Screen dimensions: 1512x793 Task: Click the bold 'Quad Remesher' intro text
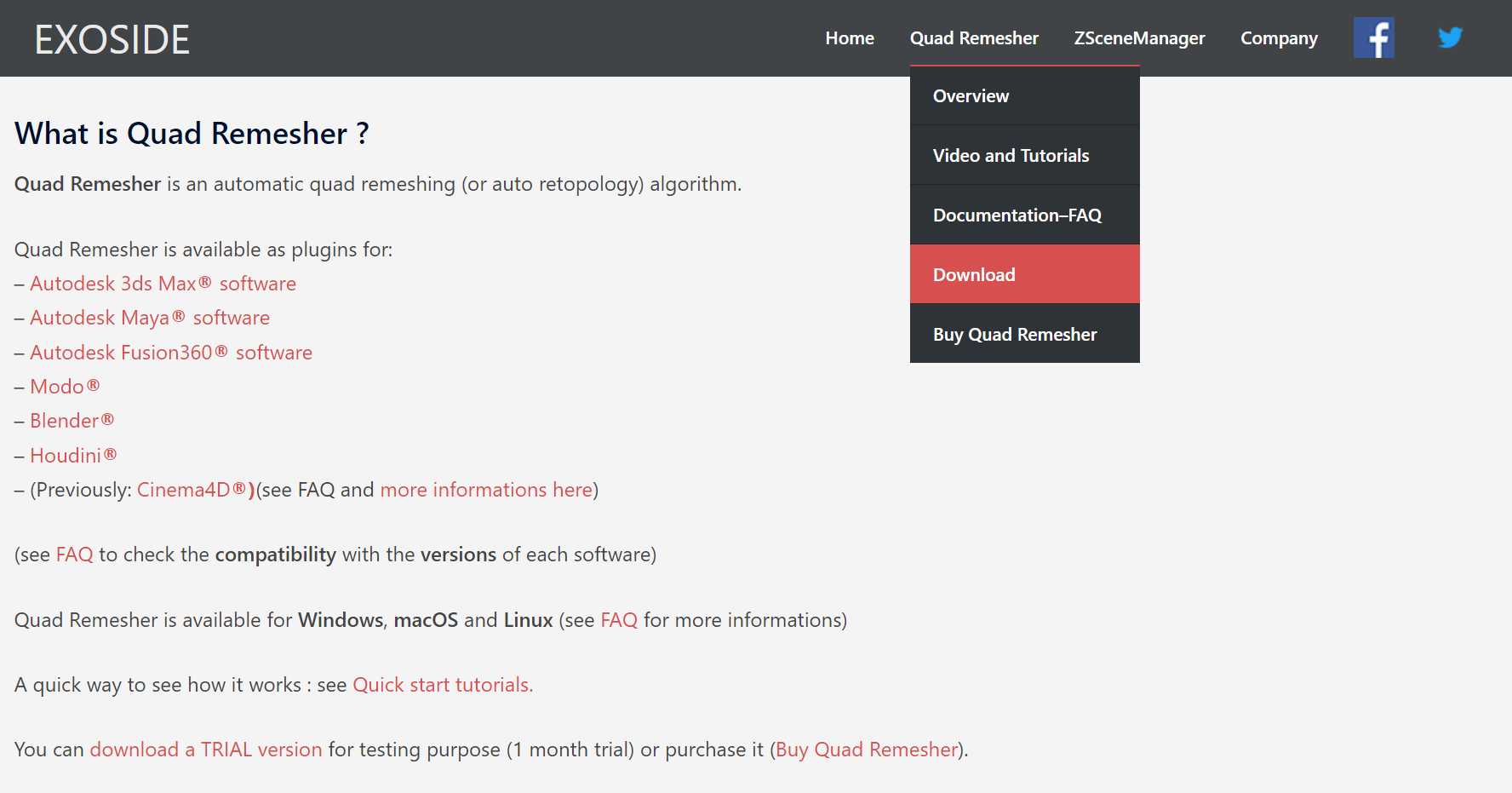[88, 184]
